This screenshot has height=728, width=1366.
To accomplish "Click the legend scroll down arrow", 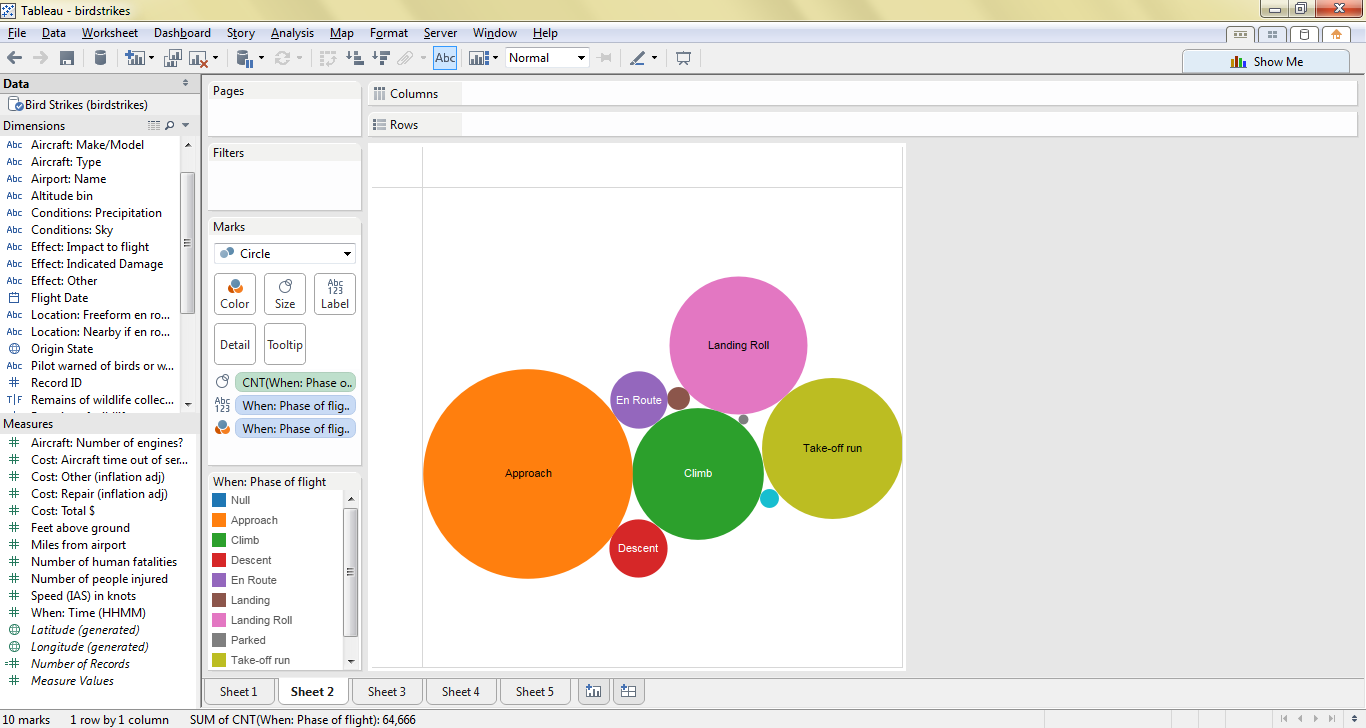I will coord(350,661).
